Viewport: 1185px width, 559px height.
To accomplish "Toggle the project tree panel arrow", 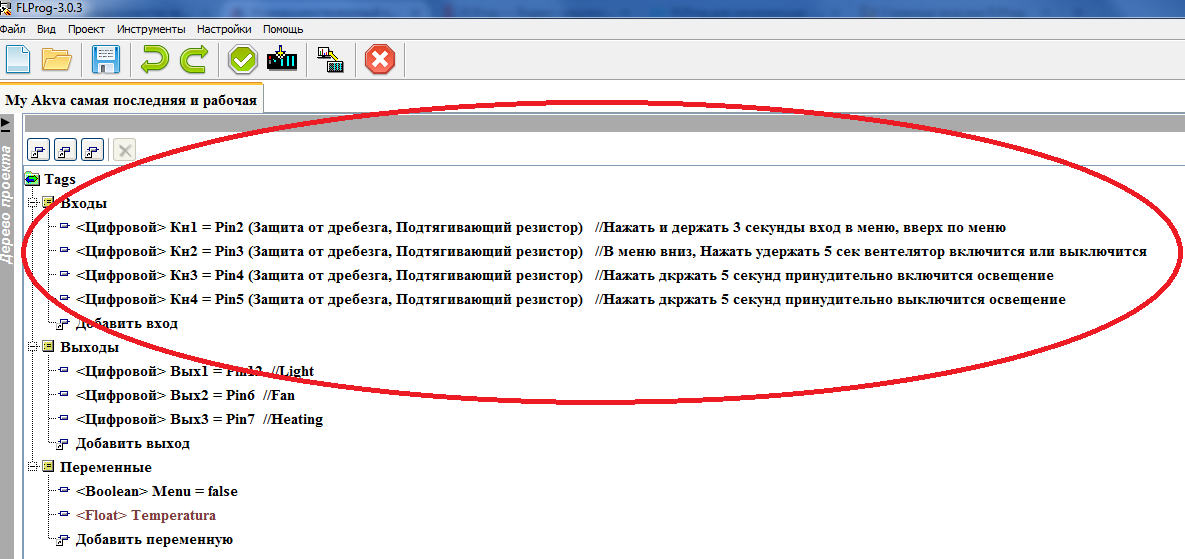I will click(6, 125).
